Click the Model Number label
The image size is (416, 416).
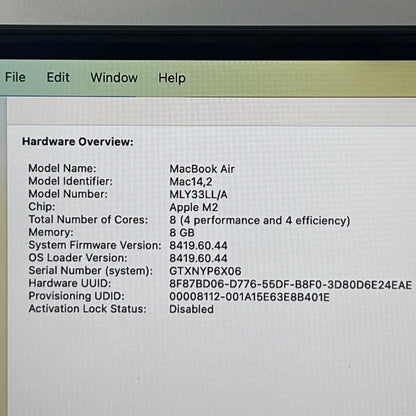pos(68,194)
